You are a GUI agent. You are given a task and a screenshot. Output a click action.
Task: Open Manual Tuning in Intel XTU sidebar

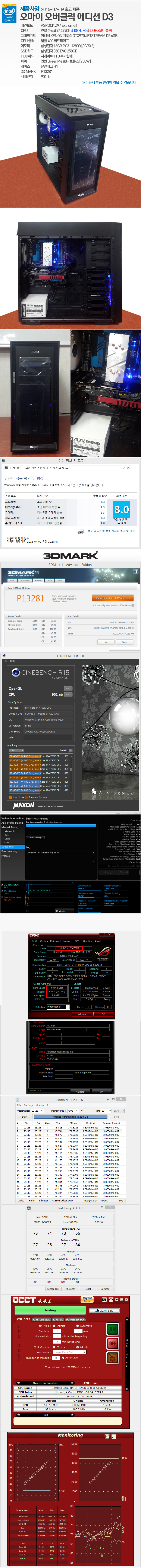(10, 827)
